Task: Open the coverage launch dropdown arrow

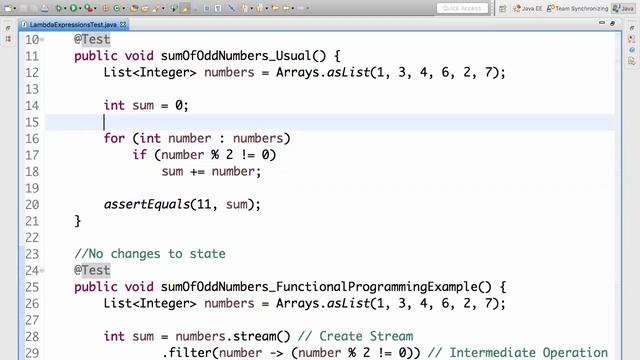Action: pos(95,8)
